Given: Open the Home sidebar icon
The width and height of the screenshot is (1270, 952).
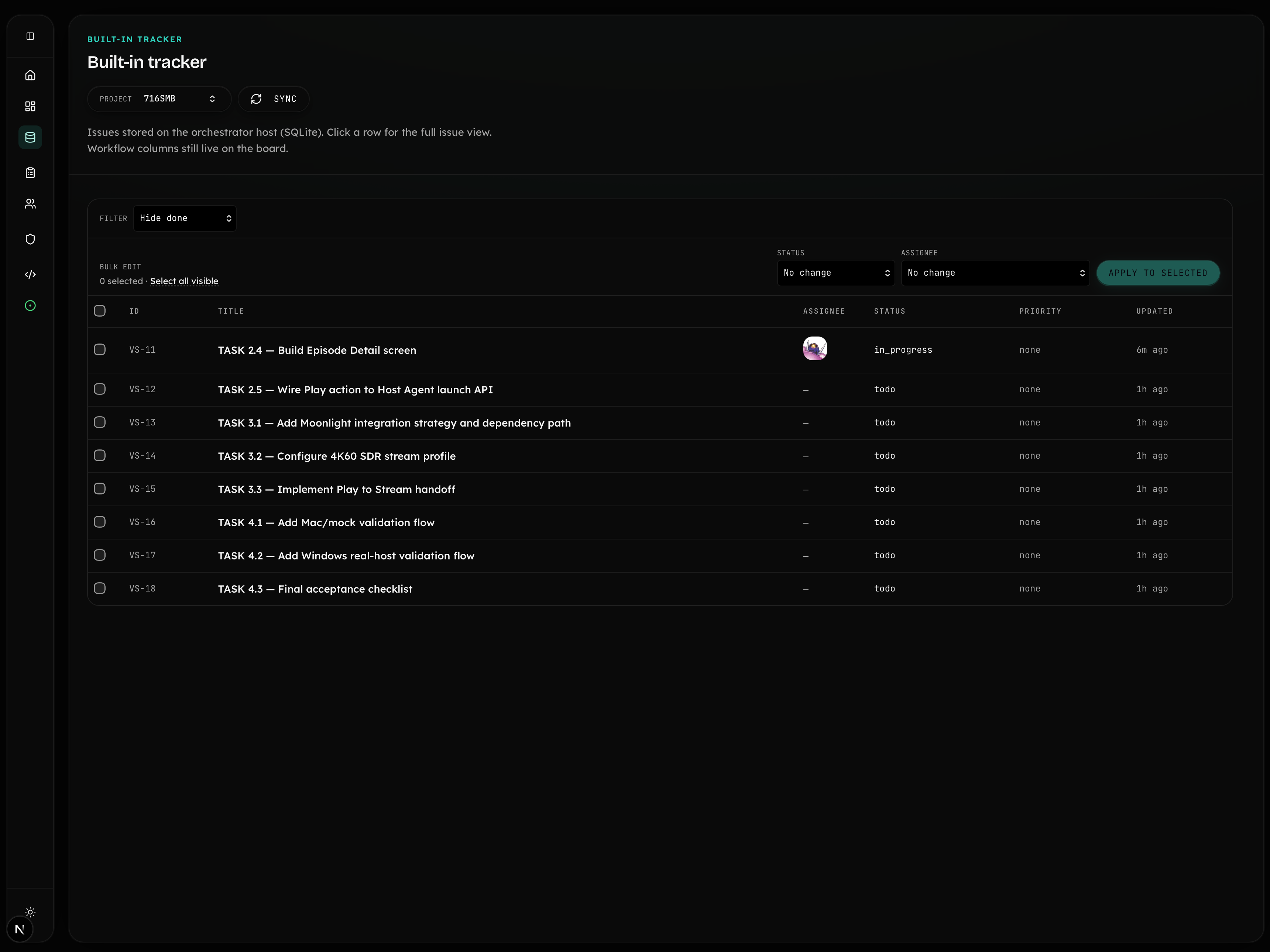Looking at the screenshot, I should click(30, 75).
